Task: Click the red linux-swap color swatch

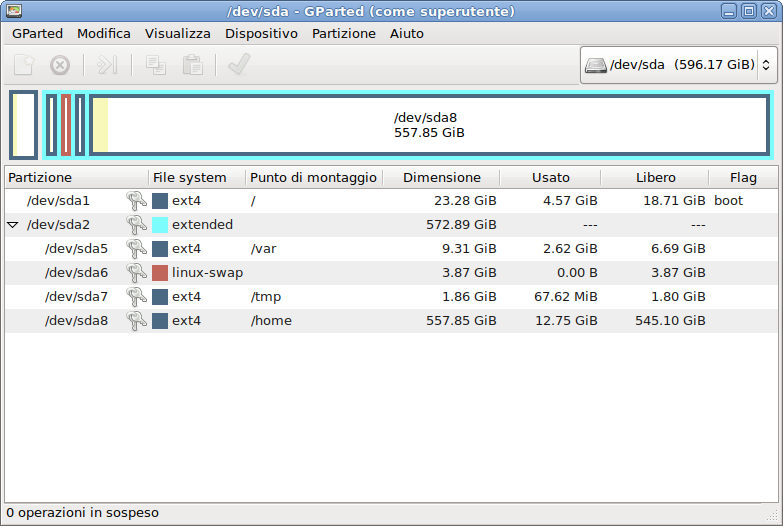Action: [x=160, y=273]
